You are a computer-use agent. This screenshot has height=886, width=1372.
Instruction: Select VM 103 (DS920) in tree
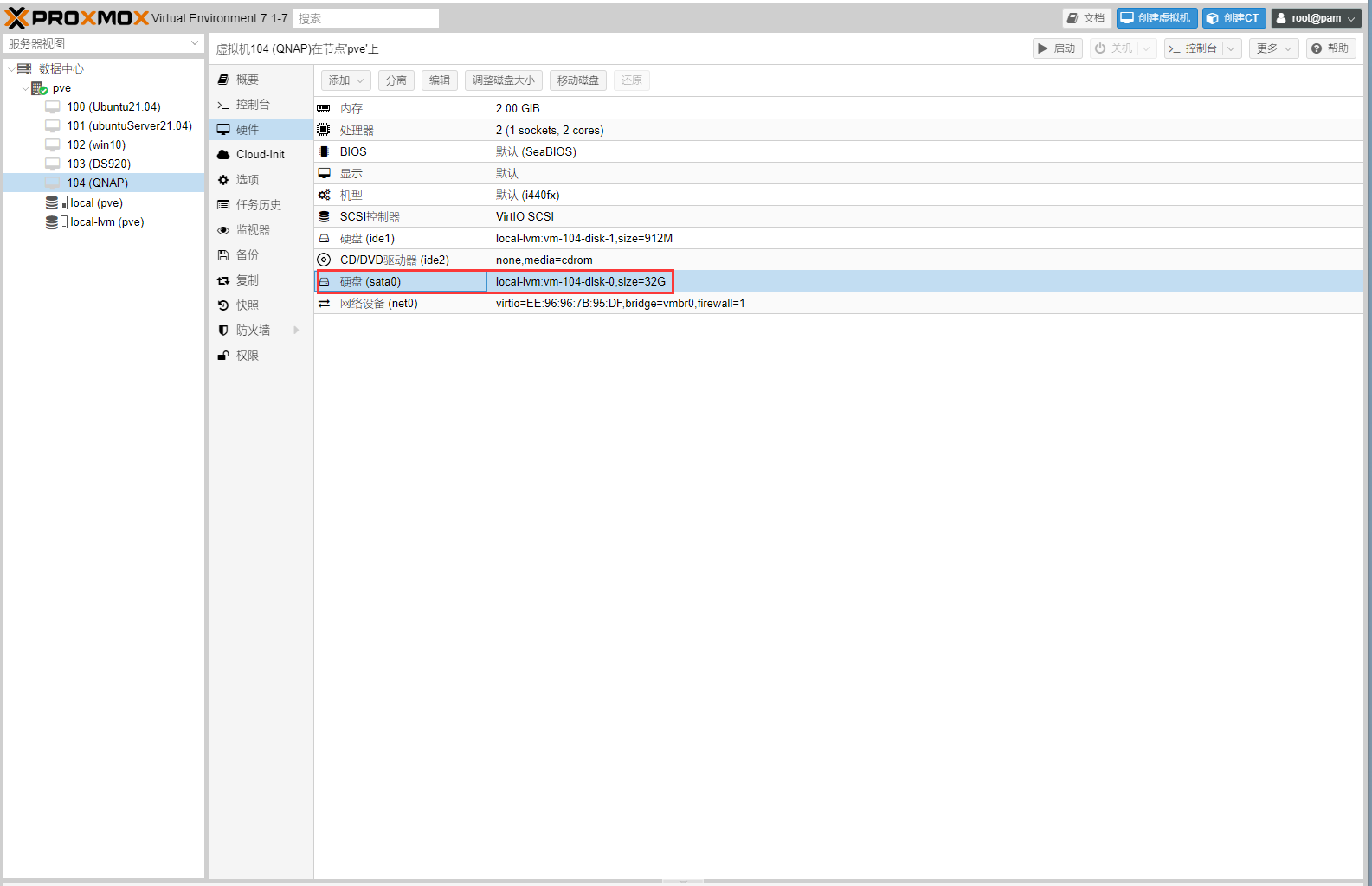pos(104,164)
